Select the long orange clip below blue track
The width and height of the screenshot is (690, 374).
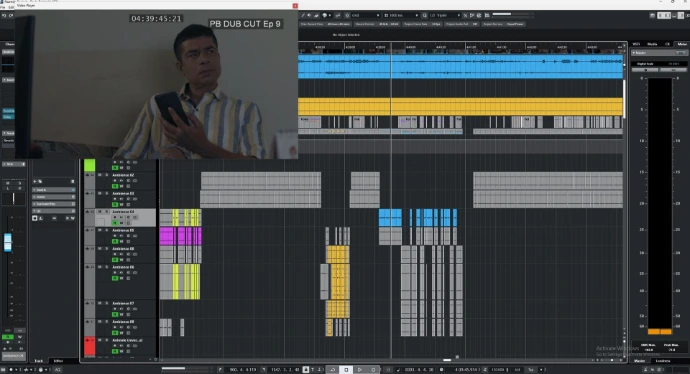[x=460, y=106]
